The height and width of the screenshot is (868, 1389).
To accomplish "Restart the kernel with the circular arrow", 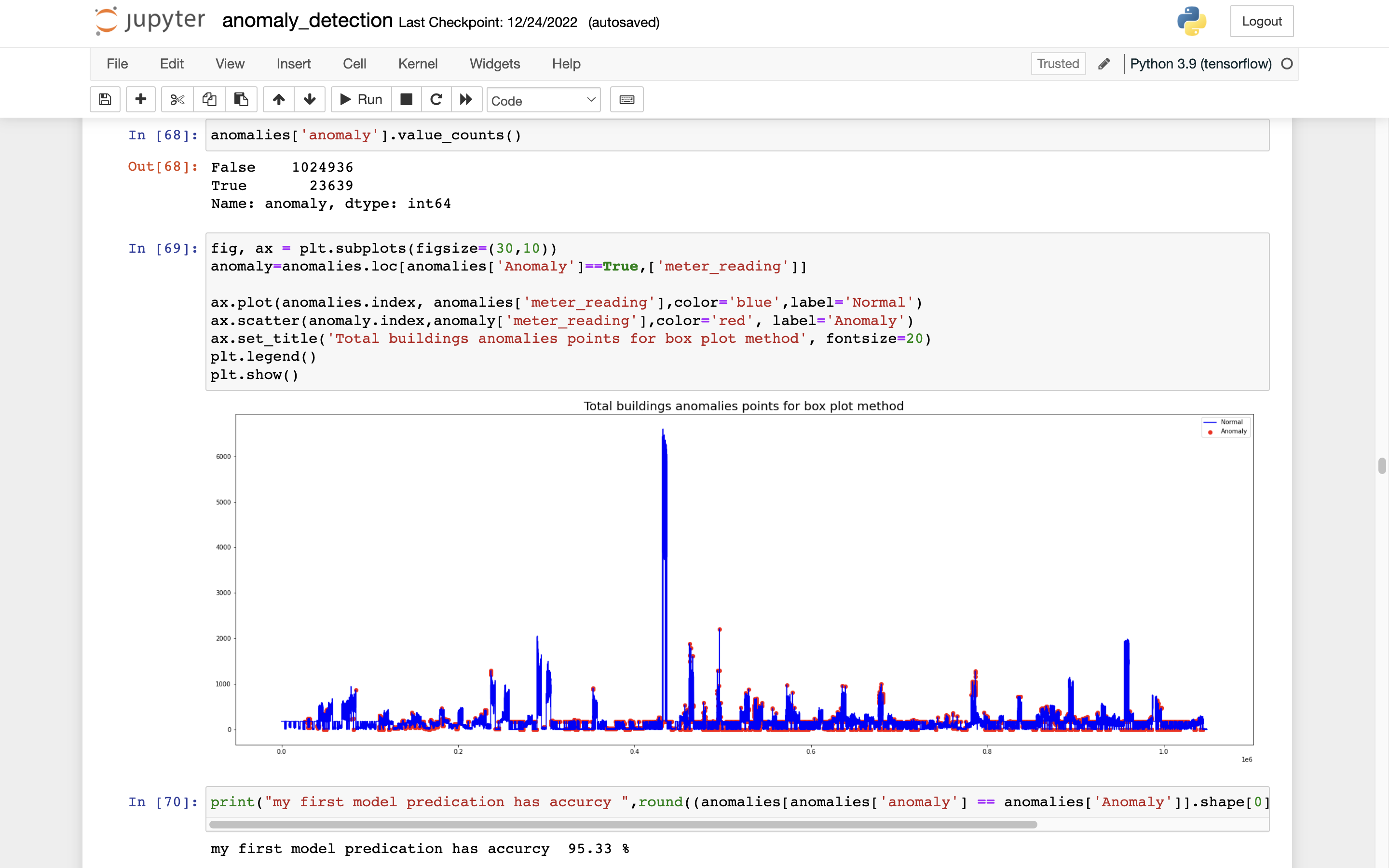I will 436,99.
